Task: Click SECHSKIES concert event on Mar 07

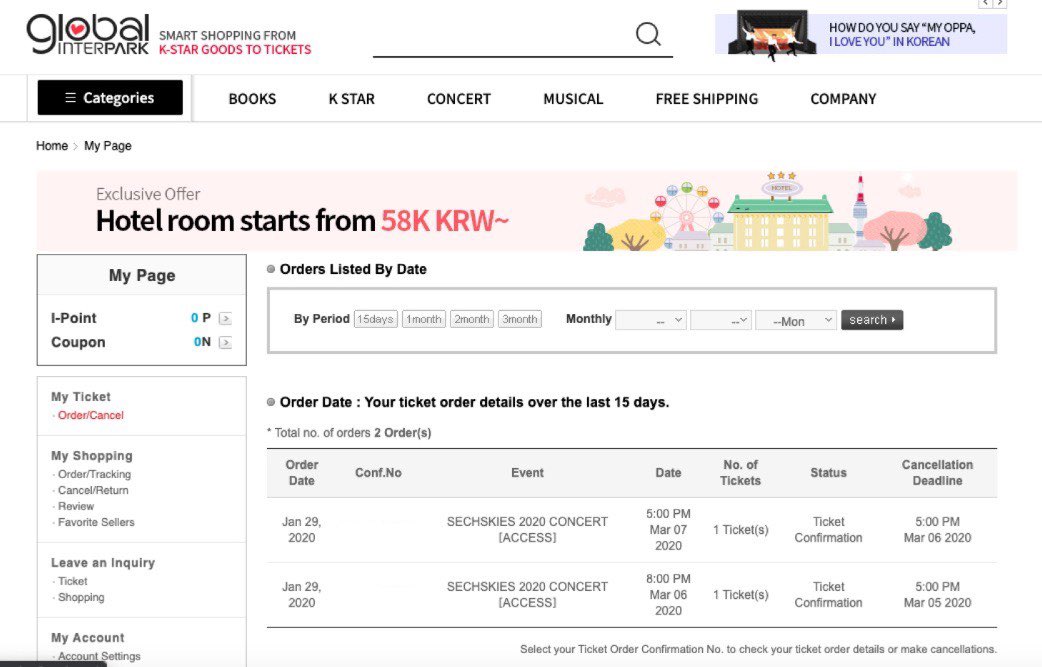Action: (x=527, y=529)
